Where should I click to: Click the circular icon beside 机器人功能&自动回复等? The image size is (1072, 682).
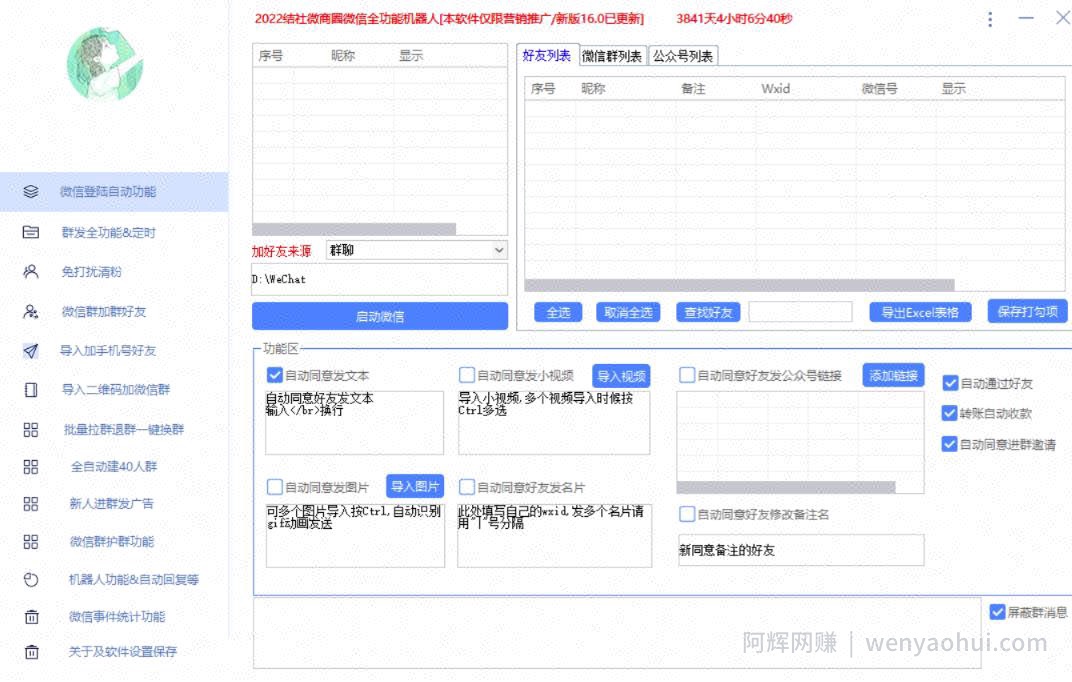tap(31, 579)
